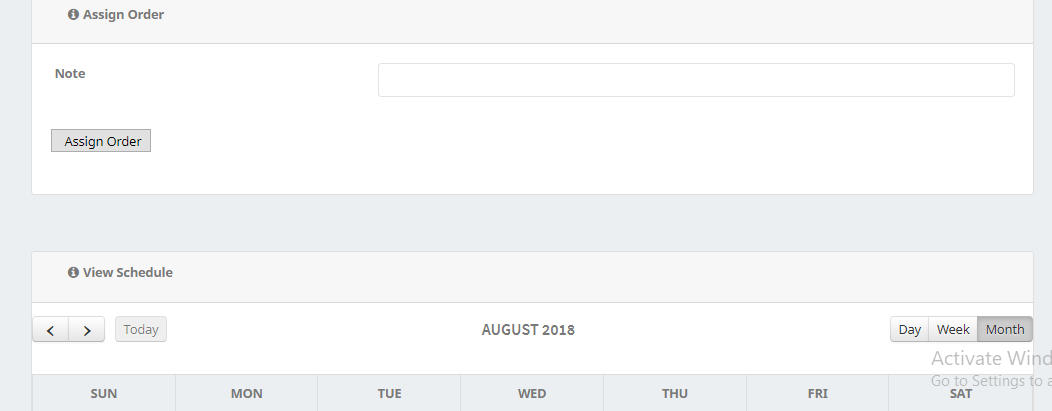Click the View Schedule panel heading text
Screen dimensions: 1052x411
coord(127,273)
